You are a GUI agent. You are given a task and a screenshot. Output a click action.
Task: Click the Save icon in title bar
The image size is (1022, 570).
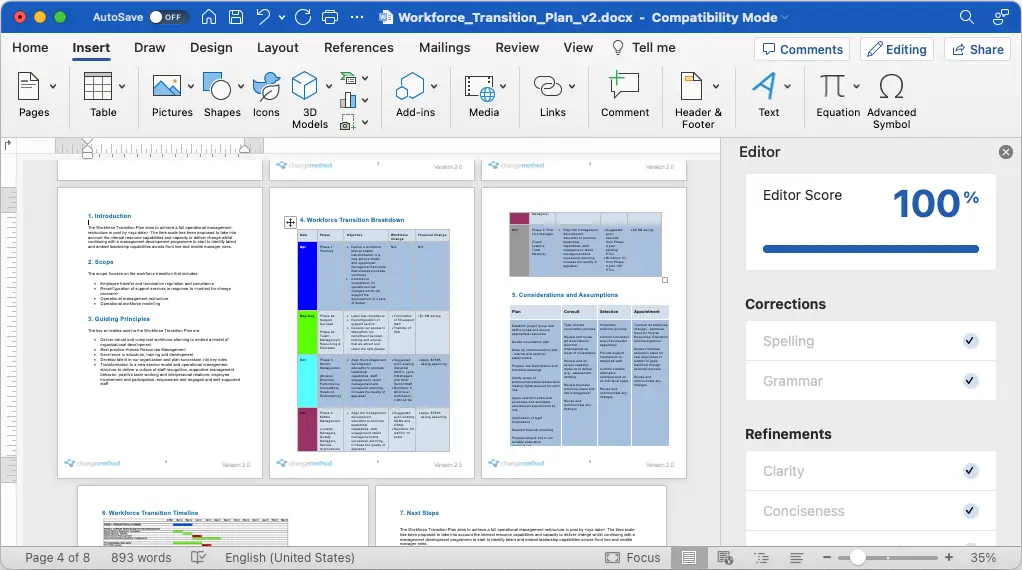click(x=236, y=17)
